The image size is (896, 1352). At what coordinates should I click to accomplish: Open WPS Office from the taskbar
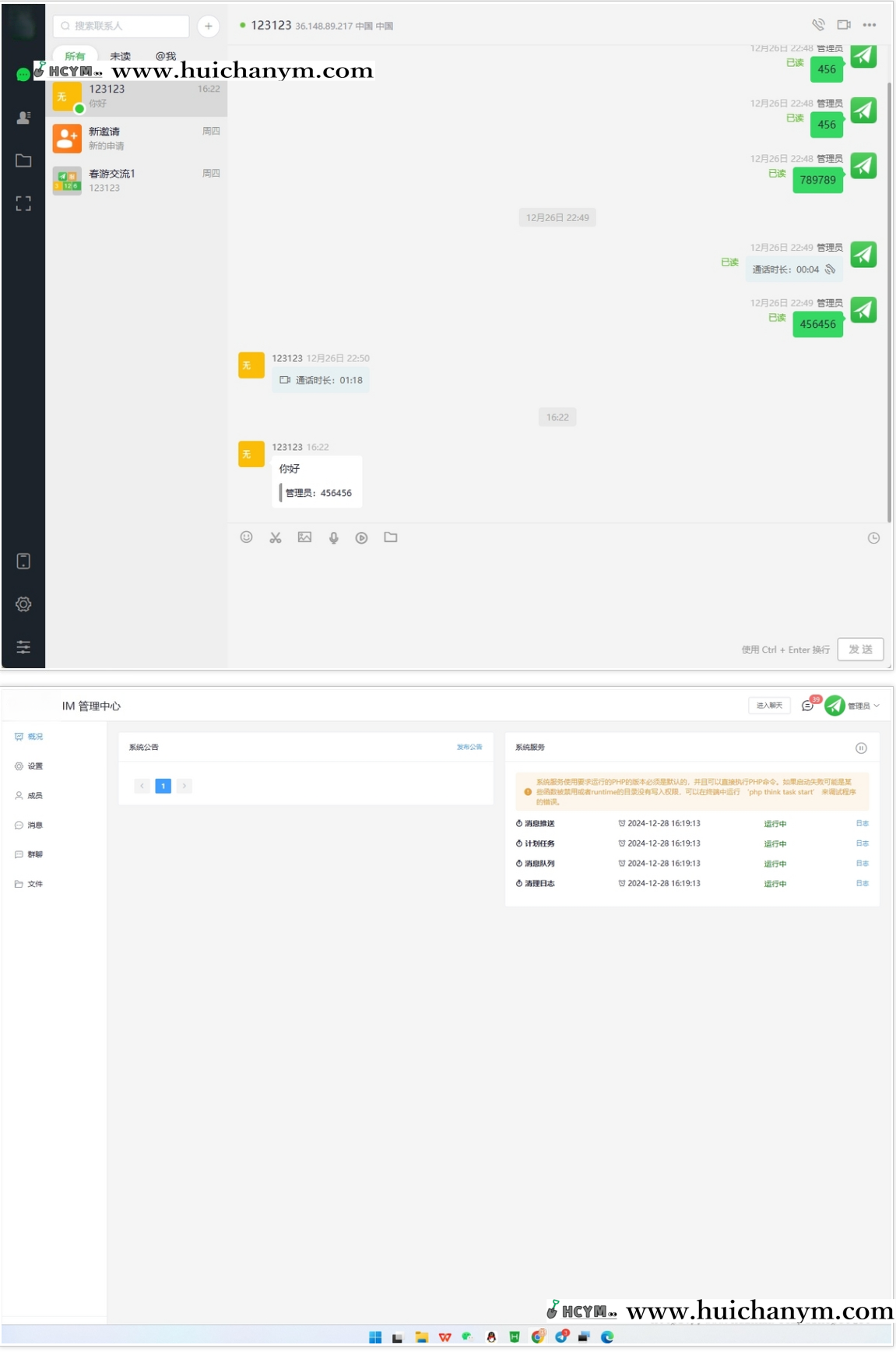[444, 1337]
